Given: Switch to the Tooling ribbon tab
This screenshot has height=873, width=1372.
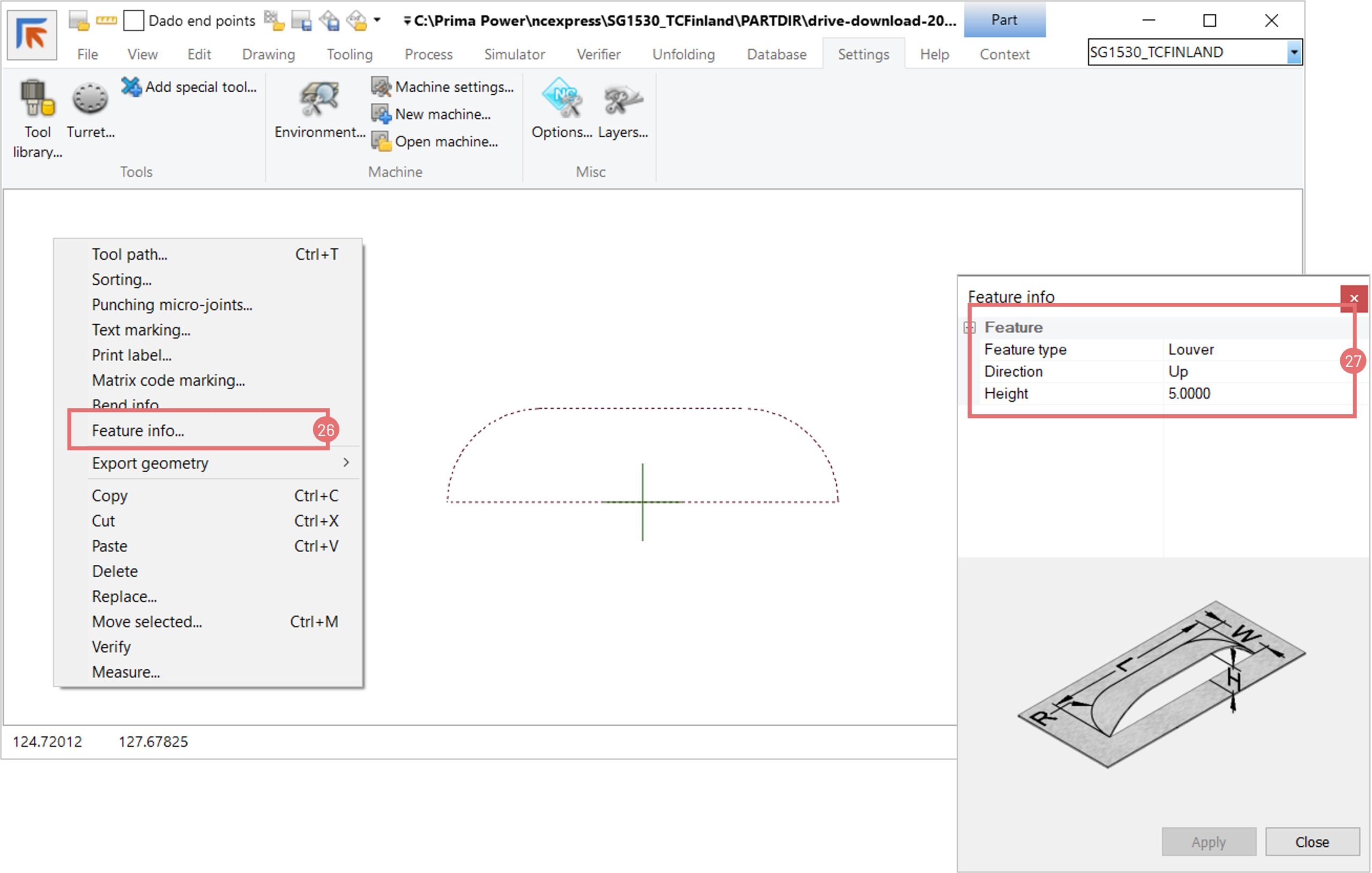Looking at the screenshot, I should point(349,54).
